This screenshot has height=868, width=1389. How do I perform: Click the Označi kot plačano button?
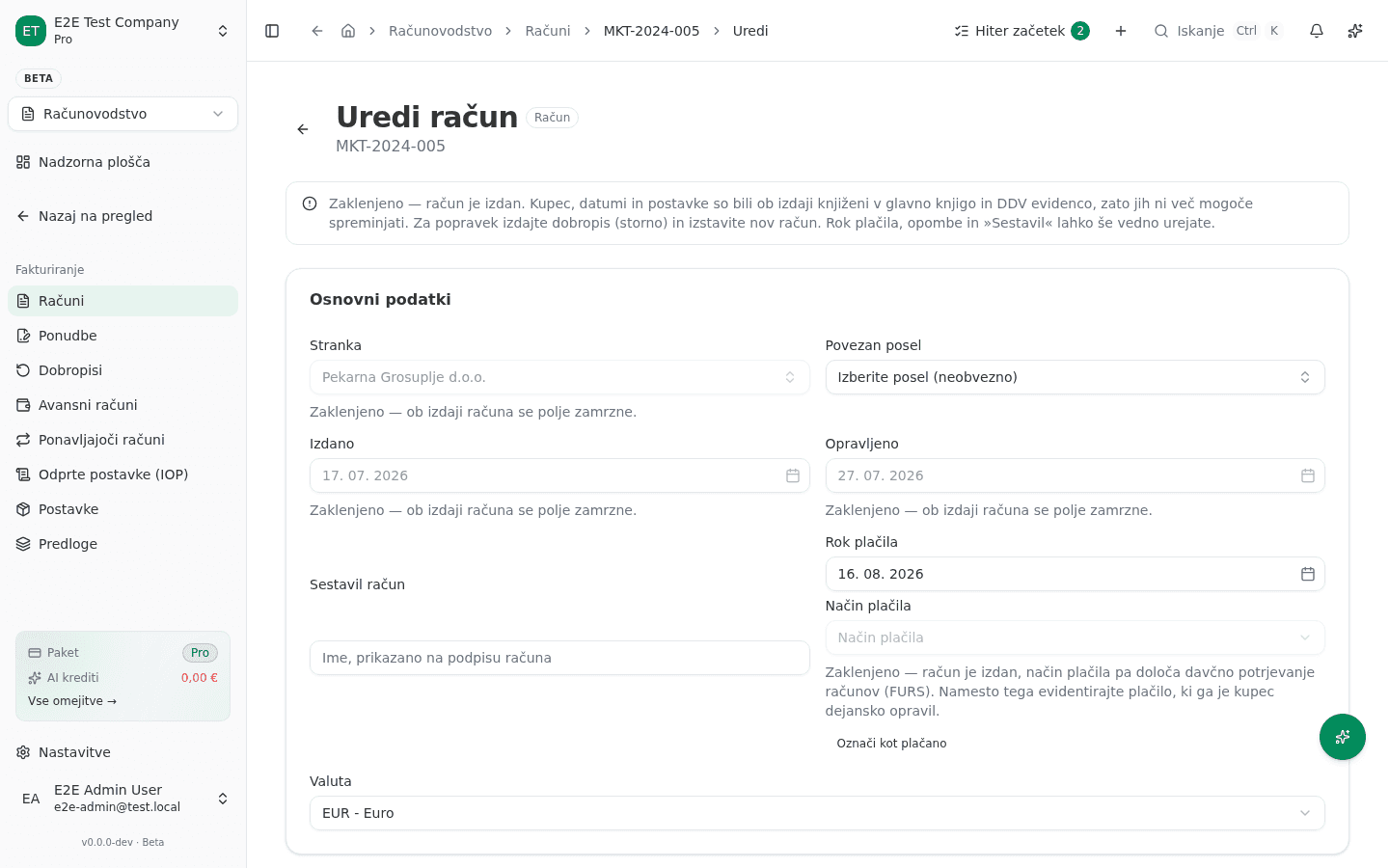pyautogui.click(x=891, y=744)
